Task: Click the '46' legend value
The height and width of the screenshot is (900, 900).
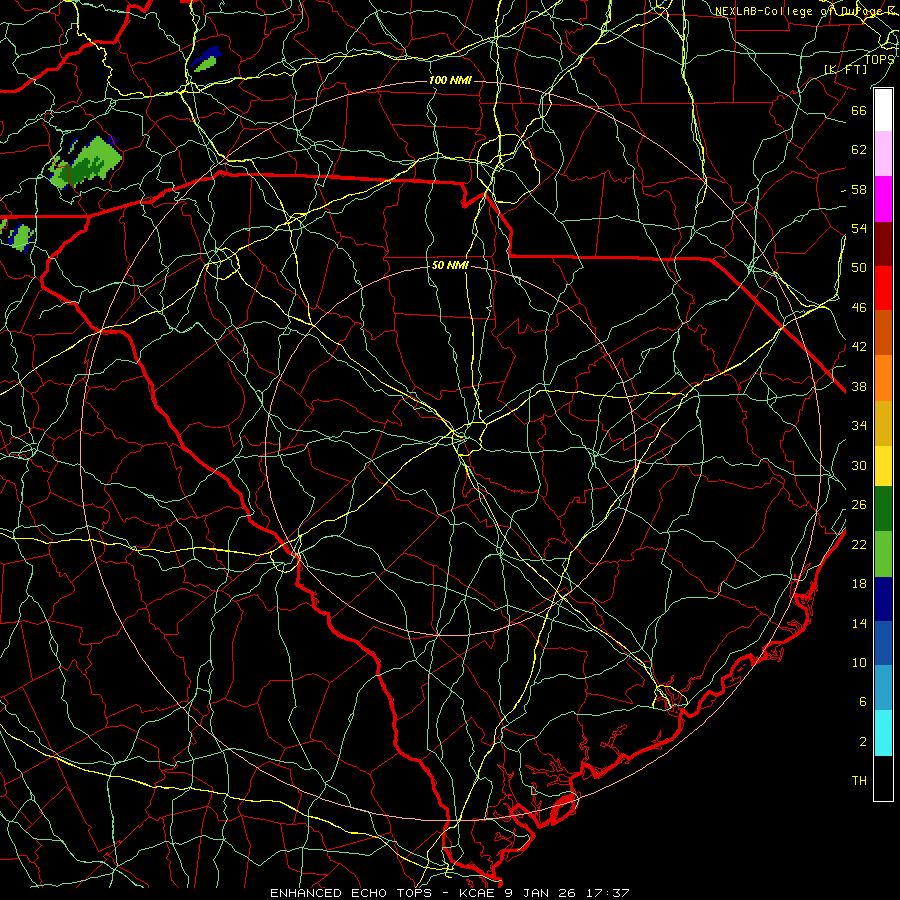Action: click(x=859, y=308)
